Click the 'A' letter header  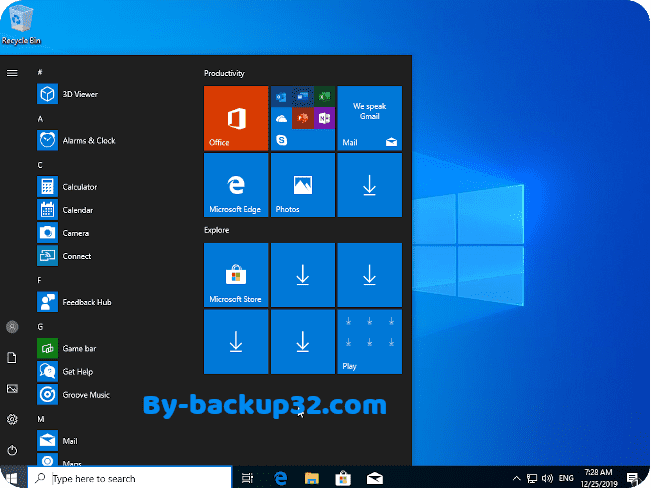point(40,119)
